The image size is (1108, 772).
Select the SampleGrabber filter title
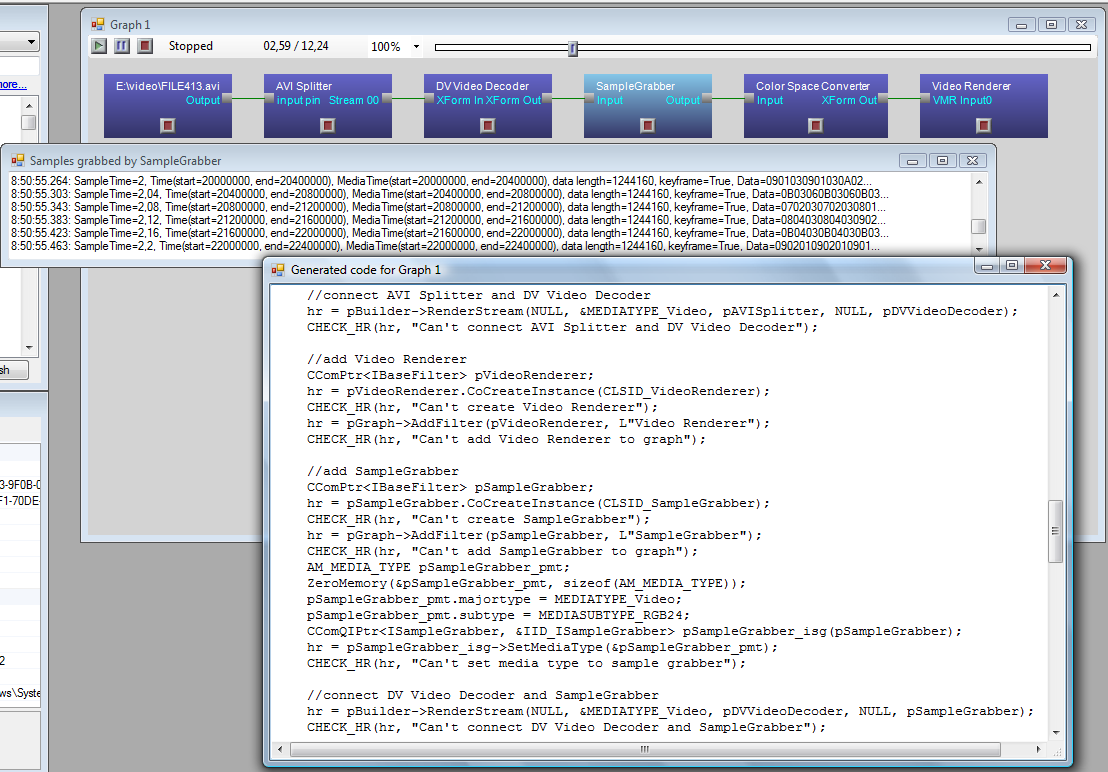(x=635, y=86)
